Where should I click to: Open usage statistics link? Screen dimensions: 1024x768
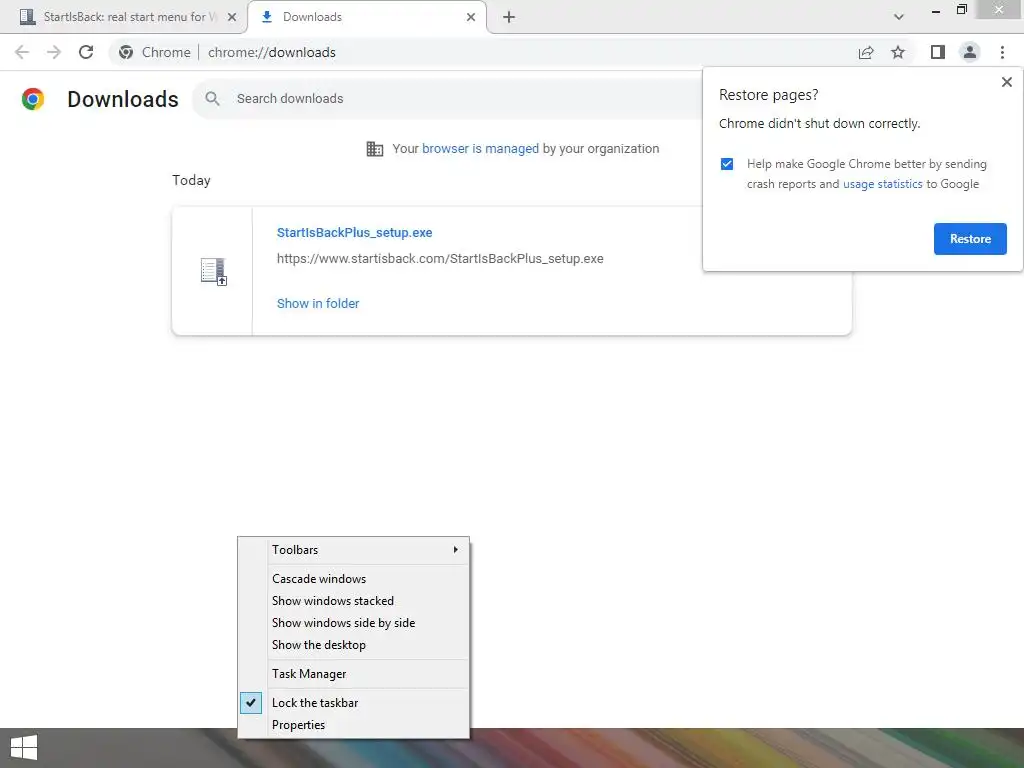point(882,184)
